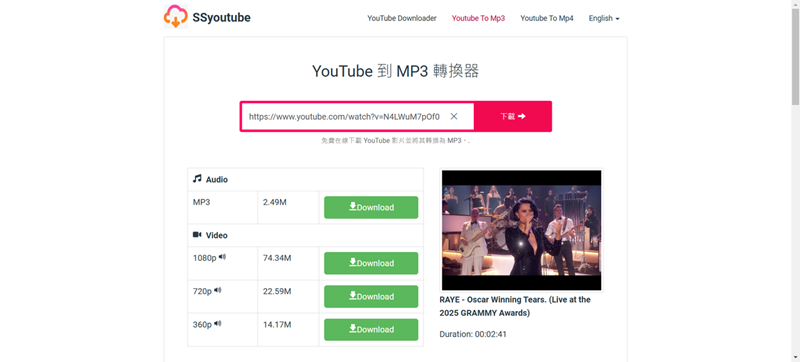
Task: Click the Duration: 00:02:41 text
Action: 473,334
